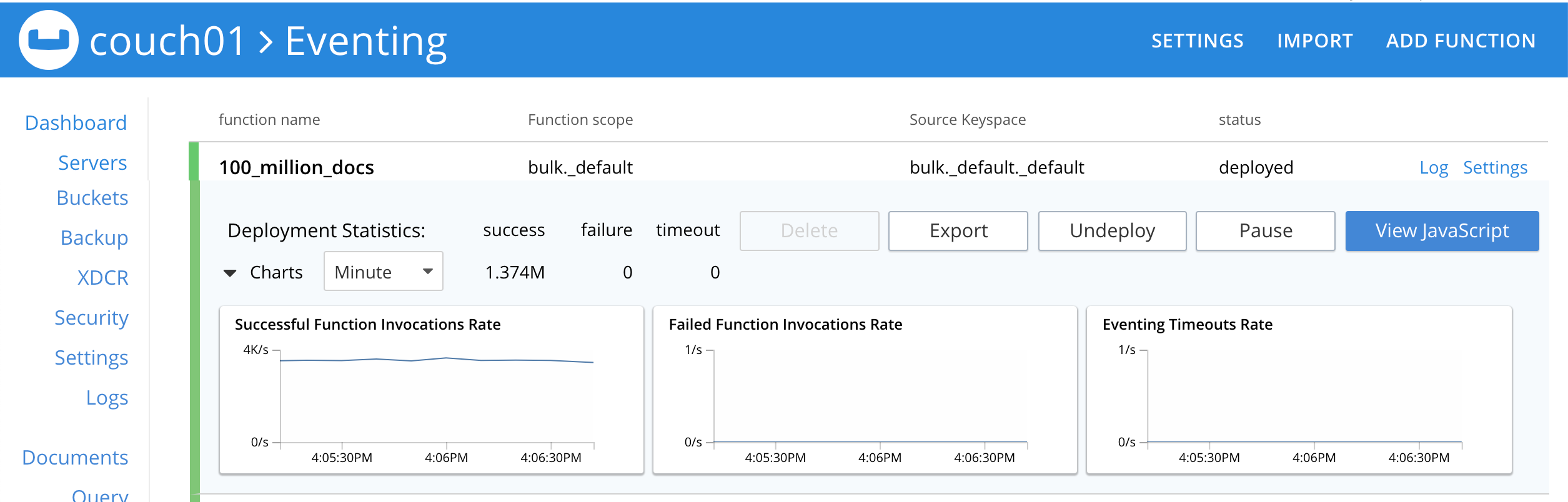The image size is (1568, 502).
Task: Click ADD FUNCTION in the header
Action: click(x=1461, y=41)
